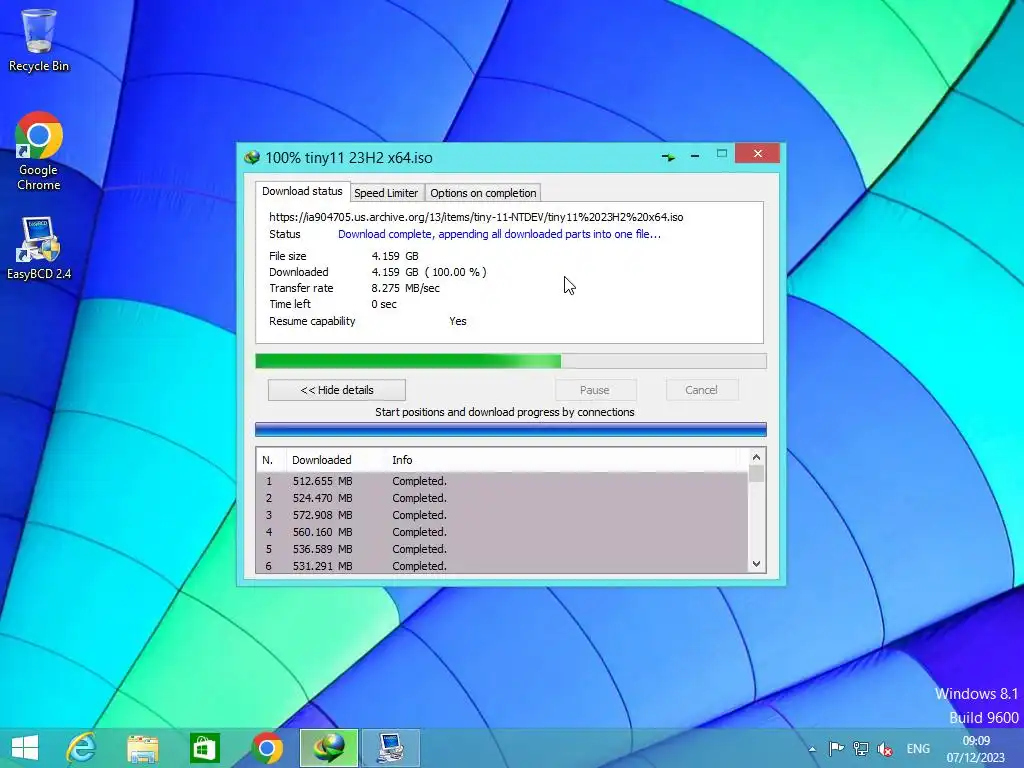Click the 'Download complete, appending' status text

pos(499,234)
